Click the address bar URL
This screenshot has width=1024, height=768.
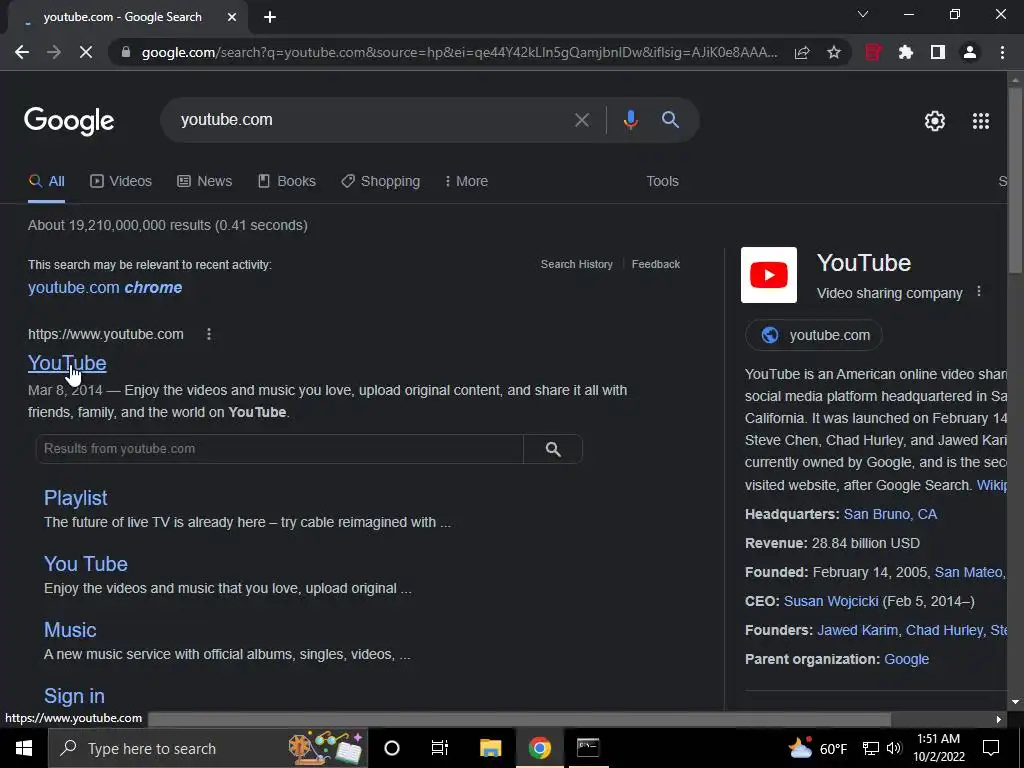[x=459, y=52]
